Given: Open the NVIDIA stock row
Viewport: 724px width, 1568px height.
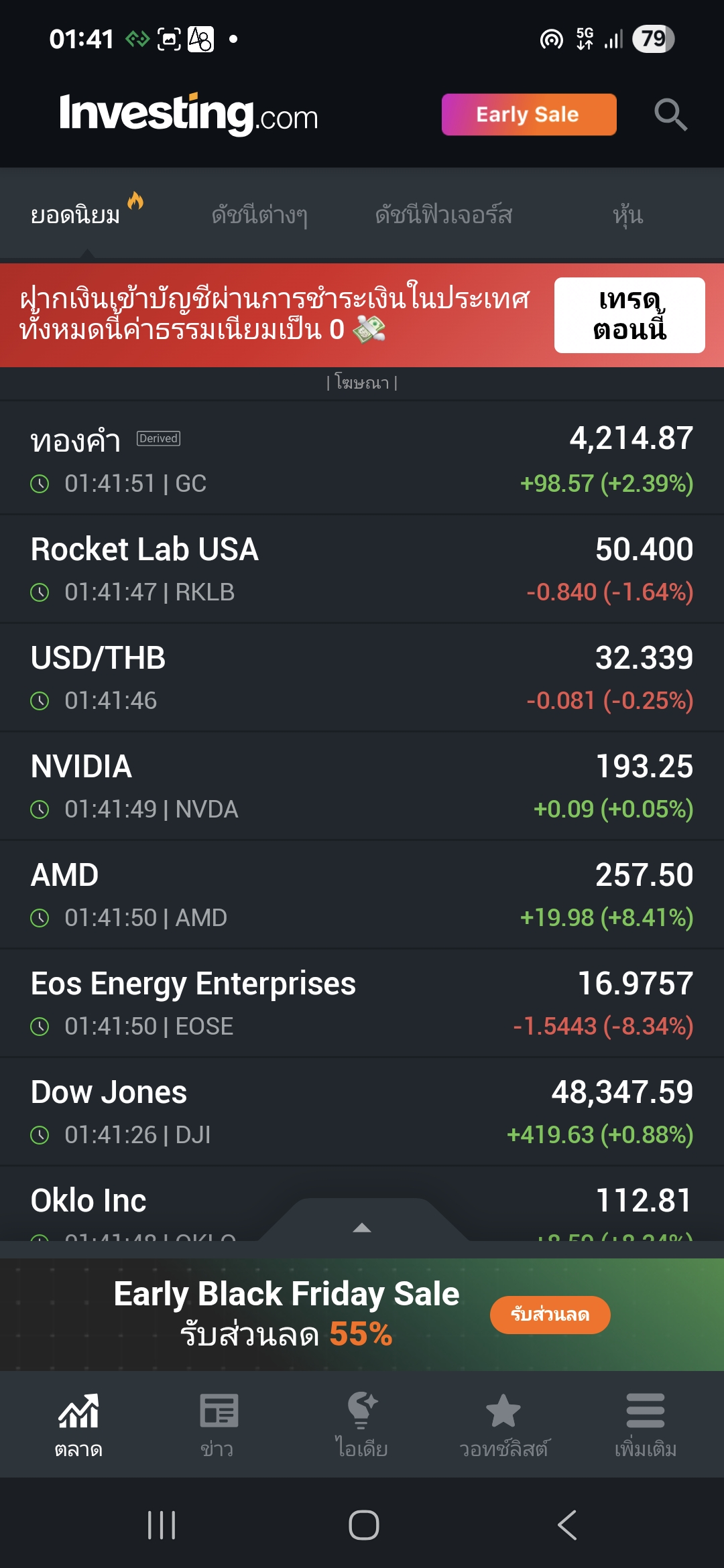Looking at the screenshot, I should 362,786.
